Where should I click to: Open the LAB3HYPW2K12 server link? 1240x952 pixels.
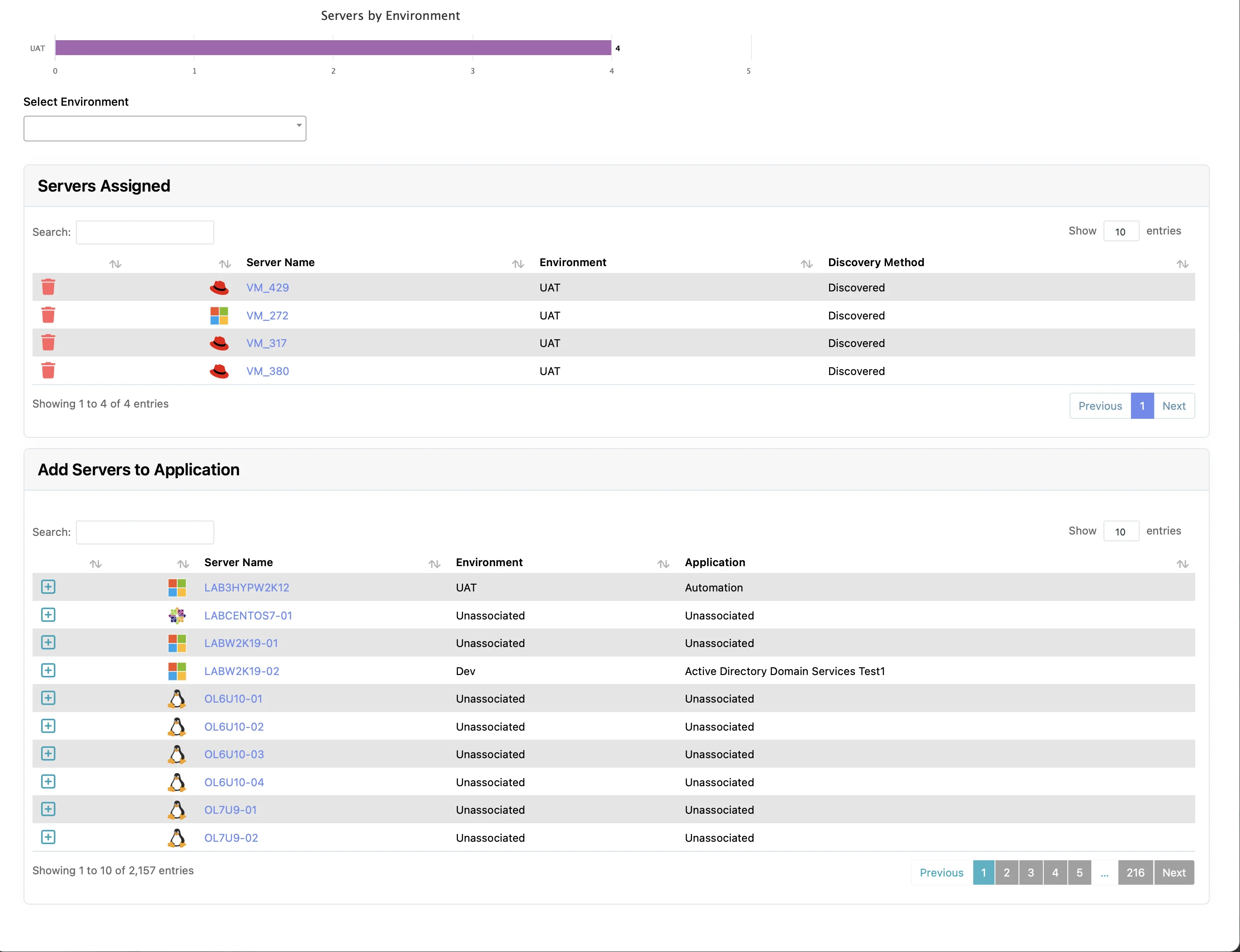(x=247, y=587)
